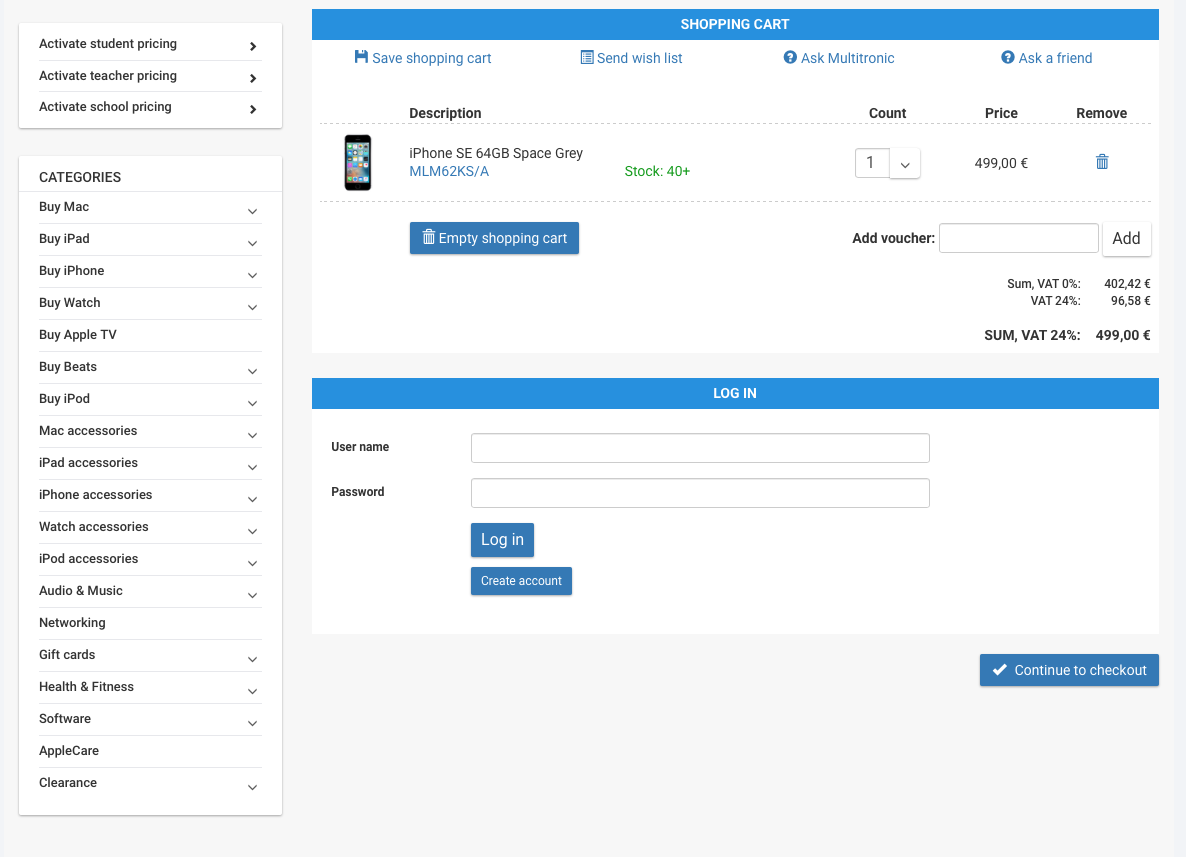
Task: Expand the Audio & Music chevron
Action: 253,595
